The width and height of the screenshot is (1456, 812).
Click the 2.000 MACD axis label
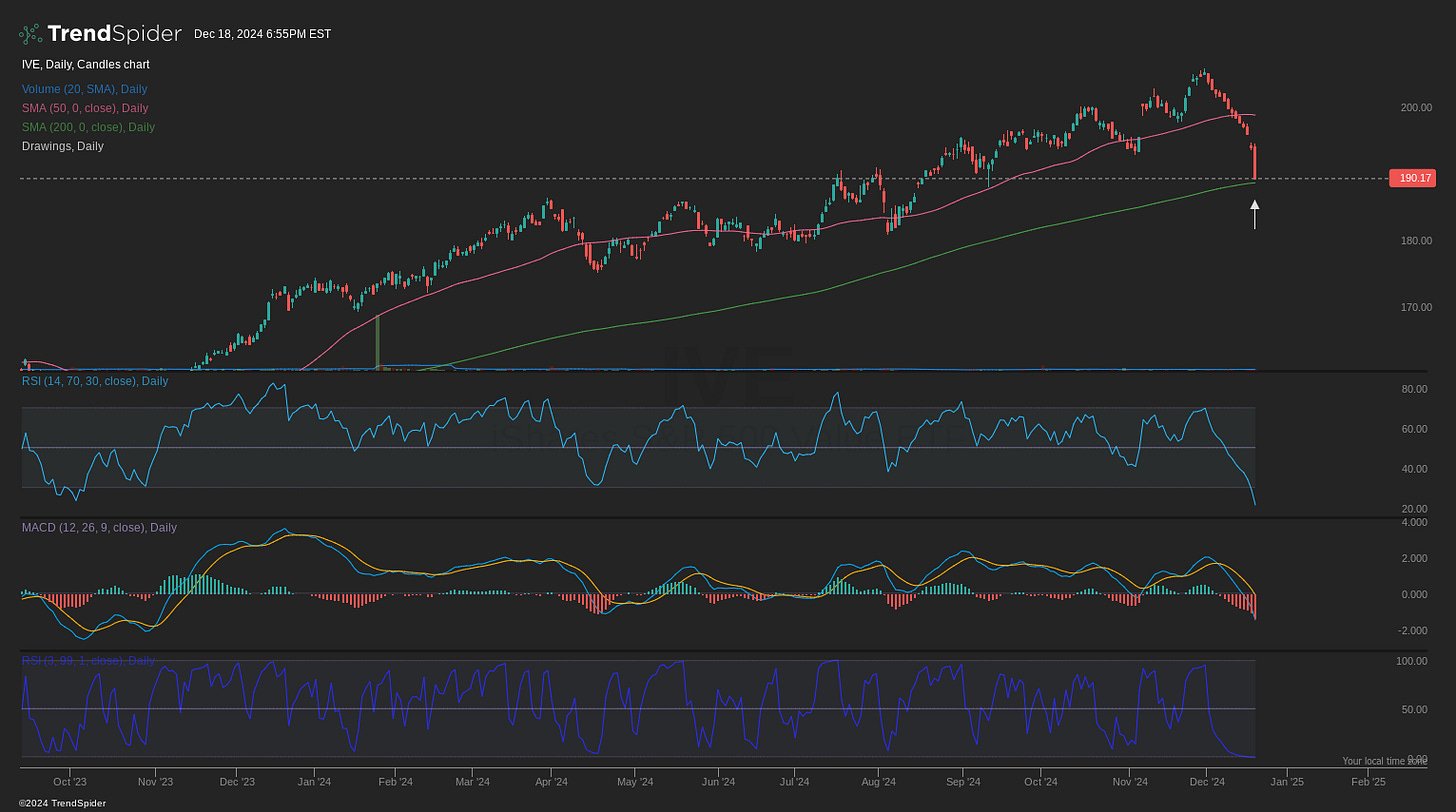[x=1414, y=558]
